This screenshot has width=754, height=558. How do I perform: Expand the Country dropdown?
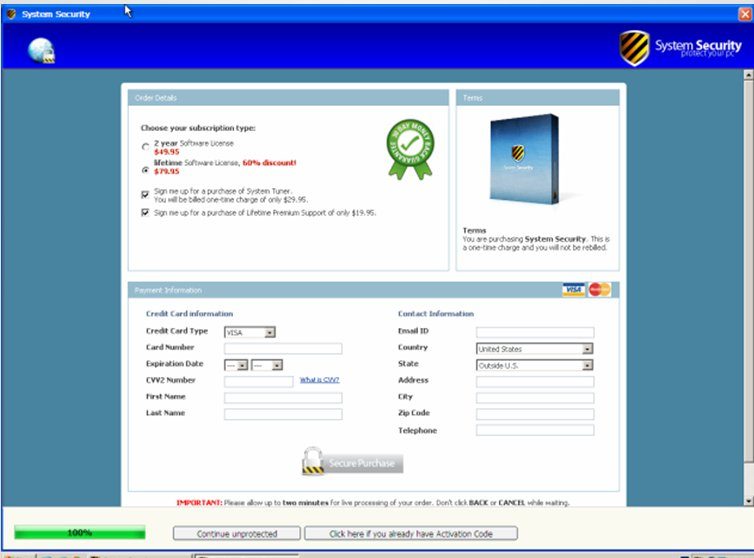click(587, 349)
